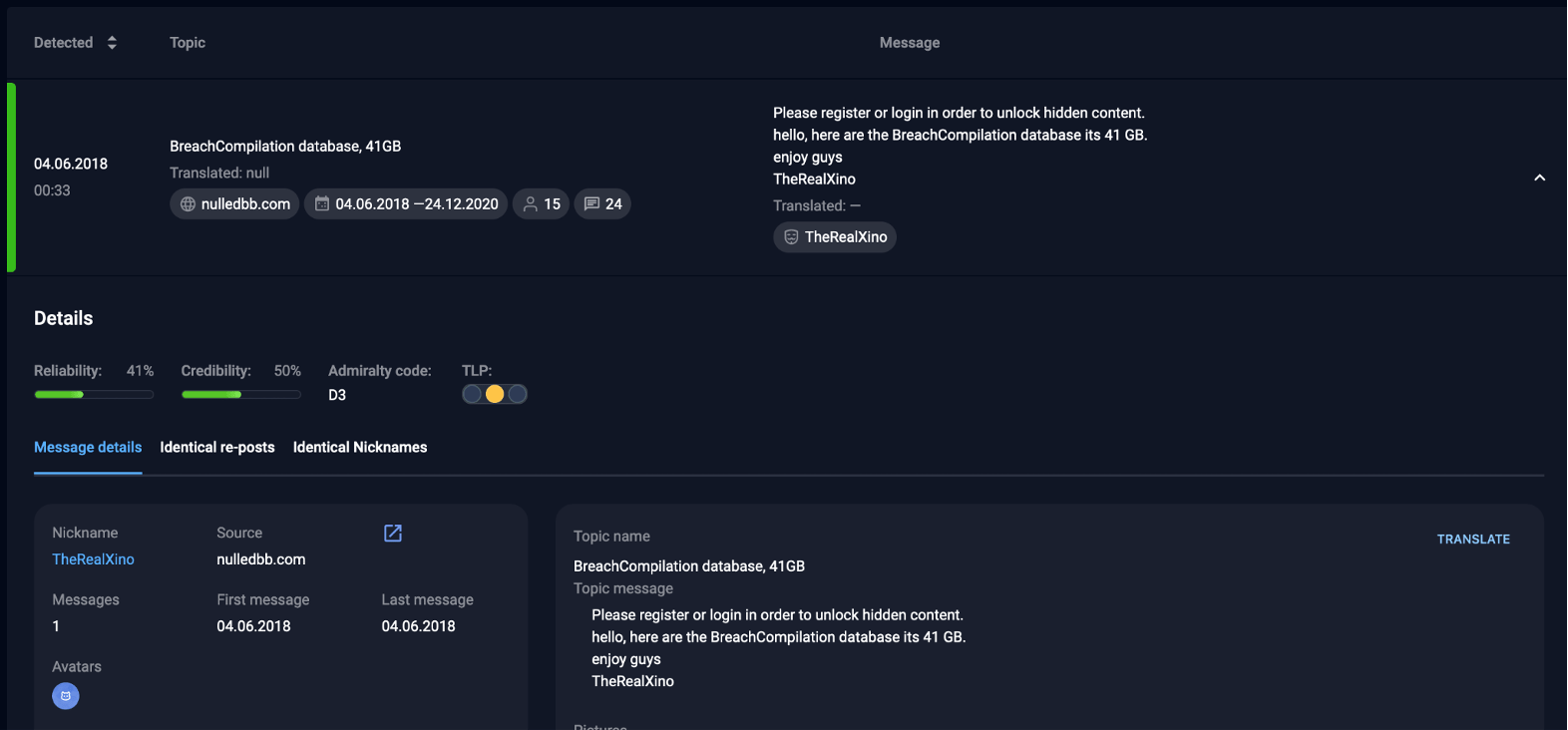Open the external source link icon

click(393, 534)
